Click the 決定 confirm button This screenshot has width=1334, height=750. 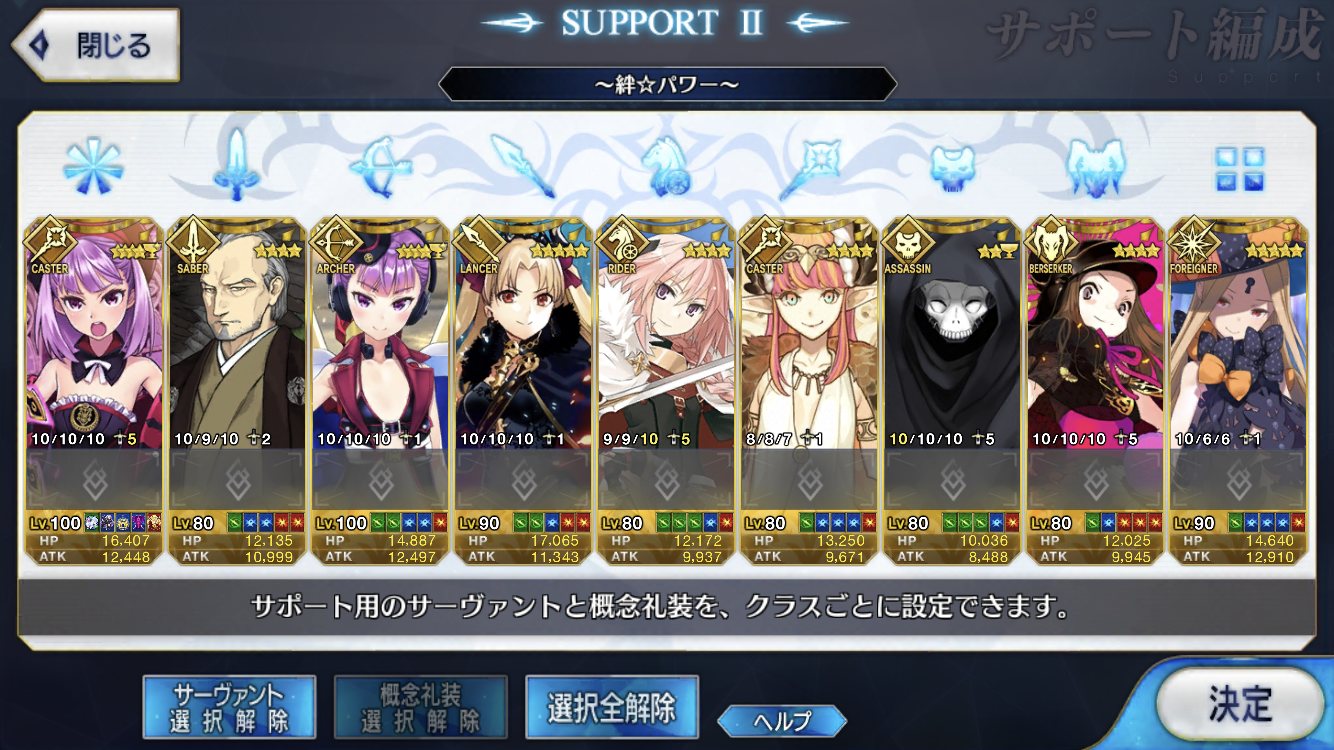1240,704
